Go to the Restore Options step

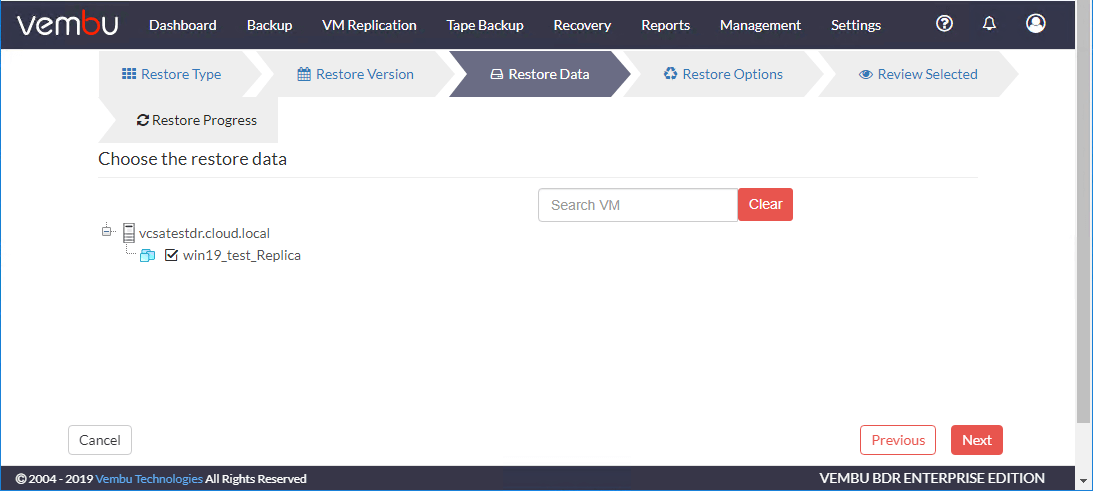(724, 74)
